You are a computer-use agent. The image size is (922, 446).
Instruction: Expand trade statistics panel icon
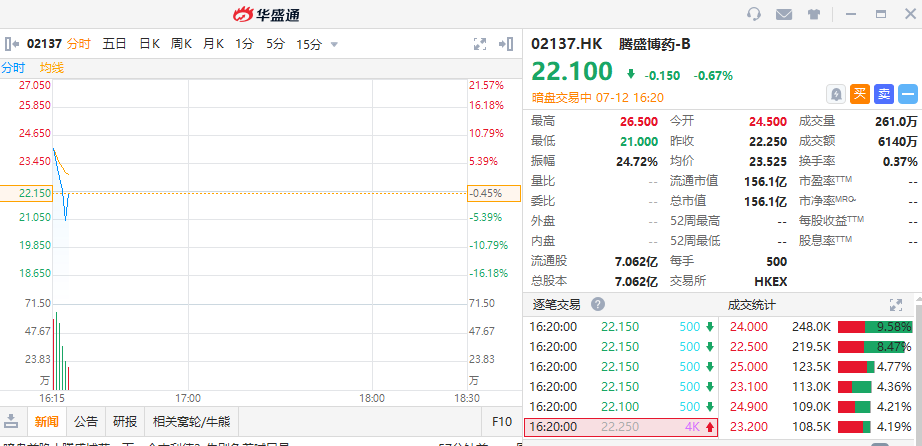point(896,305)
